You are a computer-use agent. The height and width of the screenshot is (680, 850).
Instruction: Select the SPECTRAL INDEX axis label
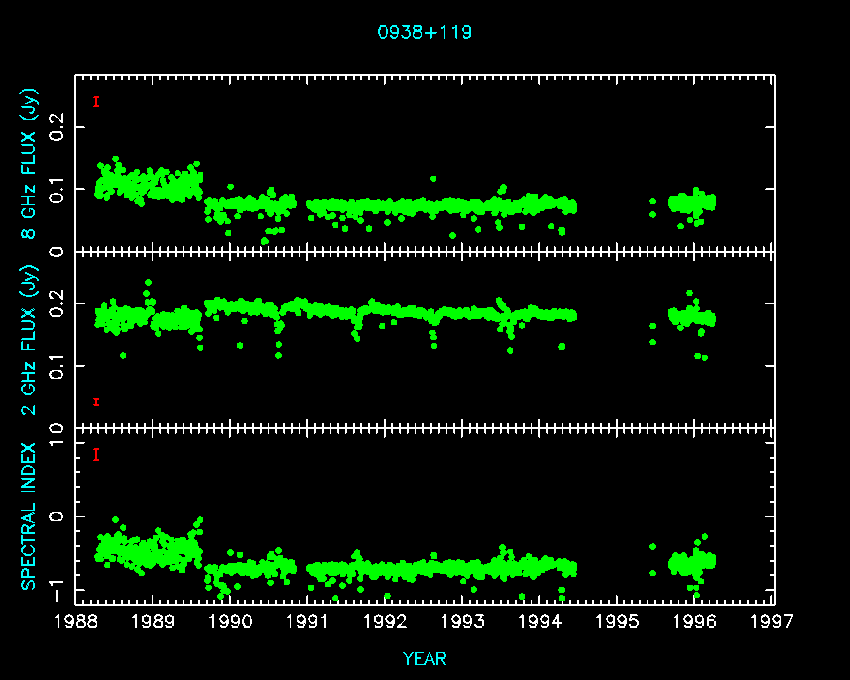point(30,515)
